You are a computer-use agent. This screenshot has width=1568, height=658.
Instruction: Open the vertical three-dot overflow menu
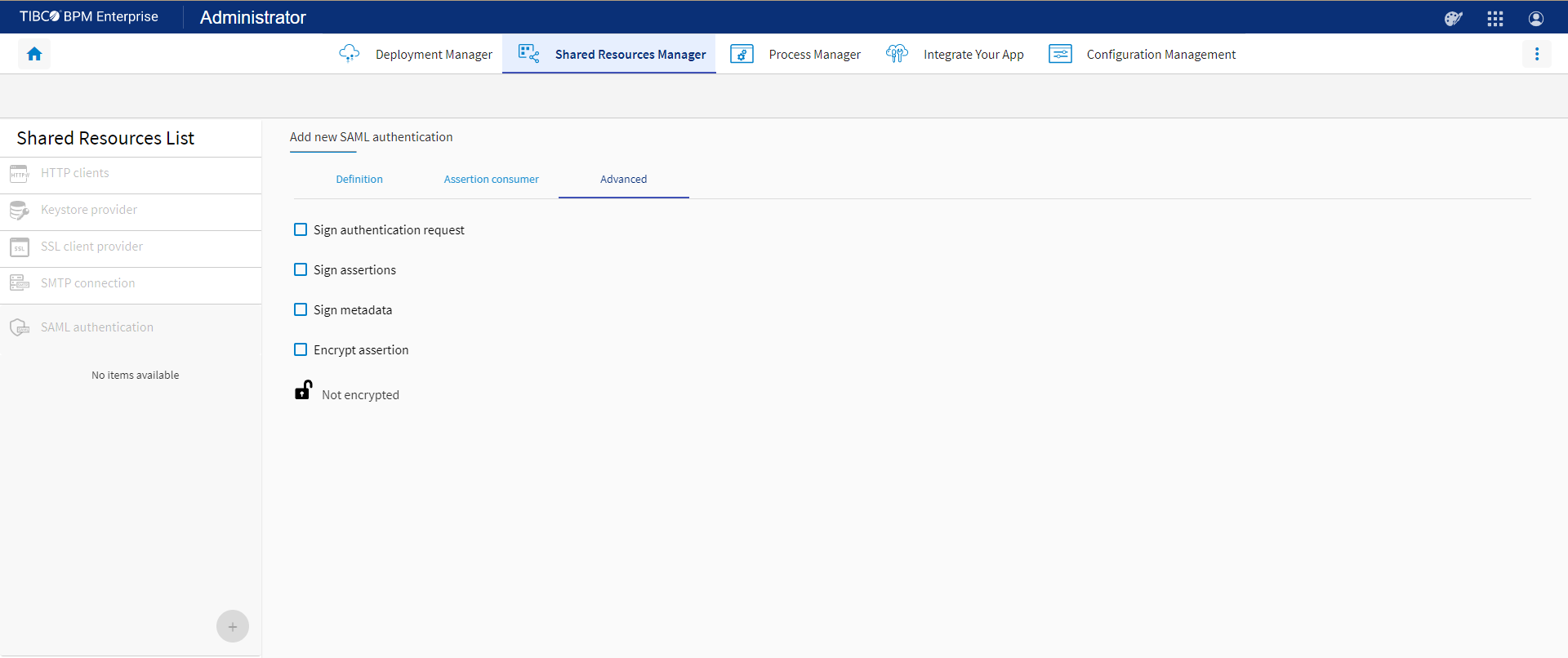point(1537,54)
